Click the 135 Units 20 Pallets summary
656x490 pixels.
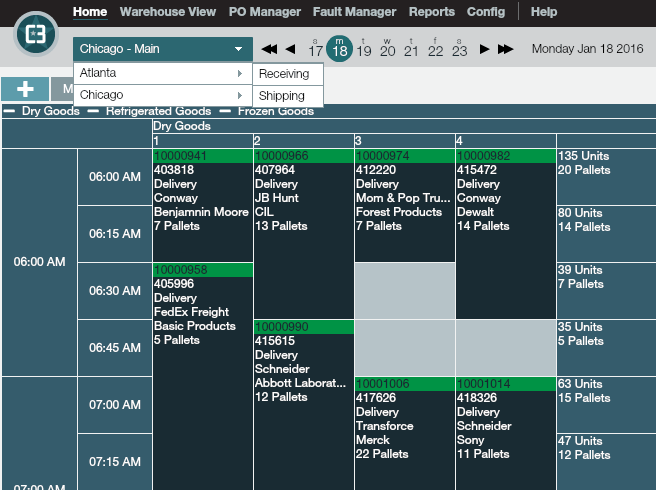pyautogui.click(x=606, y=177)
